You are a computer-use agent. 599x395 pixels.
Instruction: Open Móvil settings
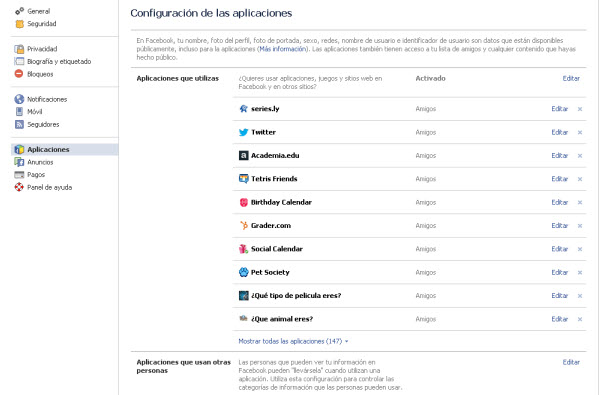(x=34, y=112)
